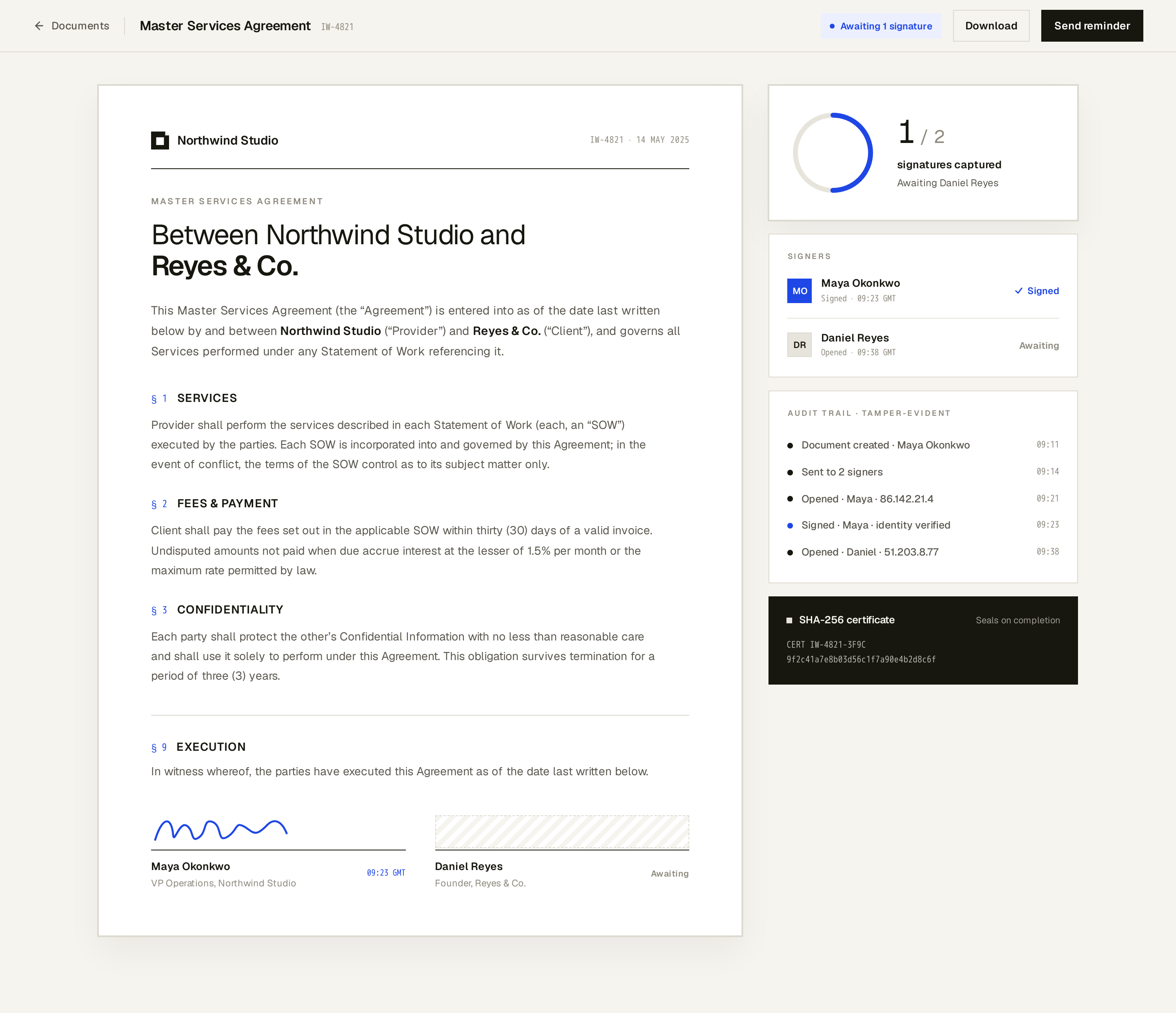This screenshot has height=1013, width=1176.
Task: Click Maya Okonkwo's handwritten signature
Action: pos(221,830)
